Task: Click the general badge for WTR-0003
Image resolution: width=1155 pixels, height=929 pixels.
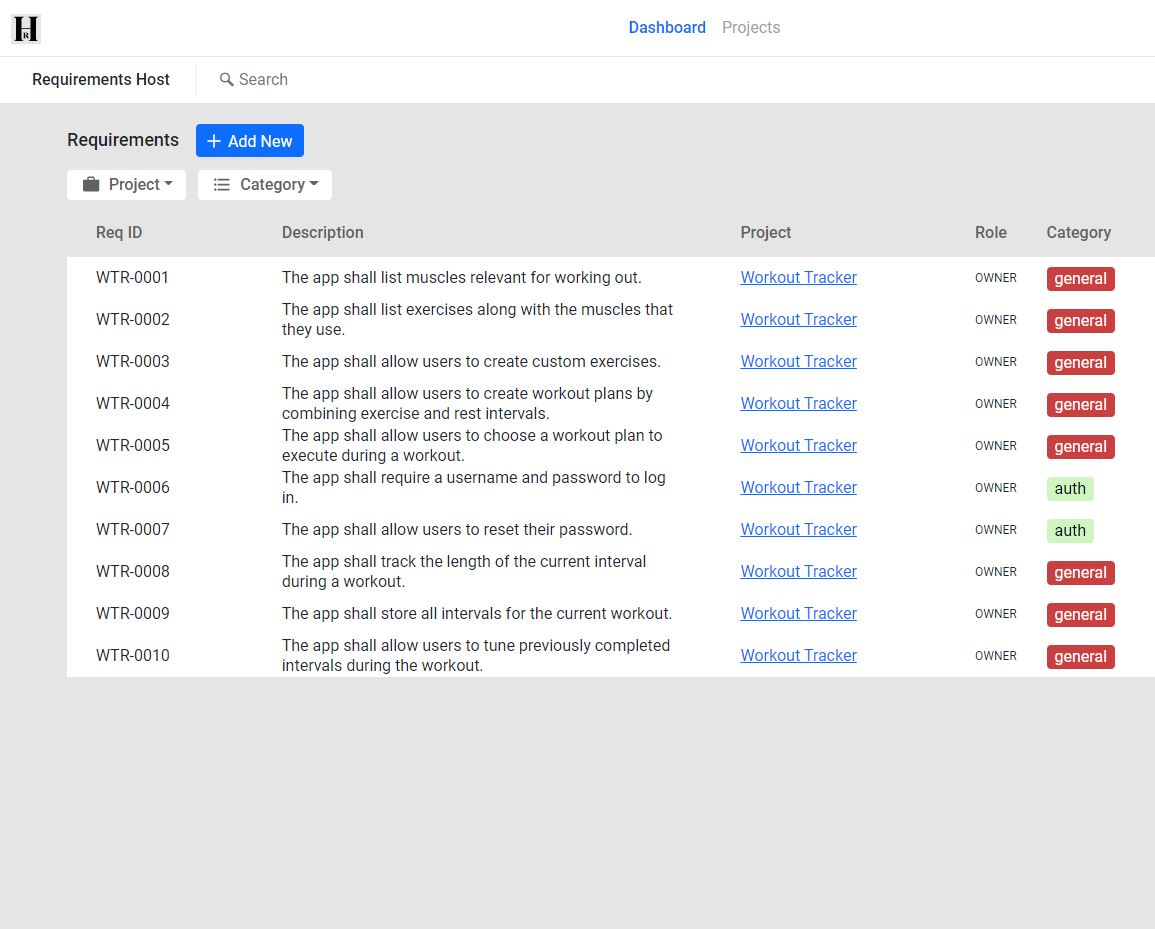Action: pos(1080,362)
